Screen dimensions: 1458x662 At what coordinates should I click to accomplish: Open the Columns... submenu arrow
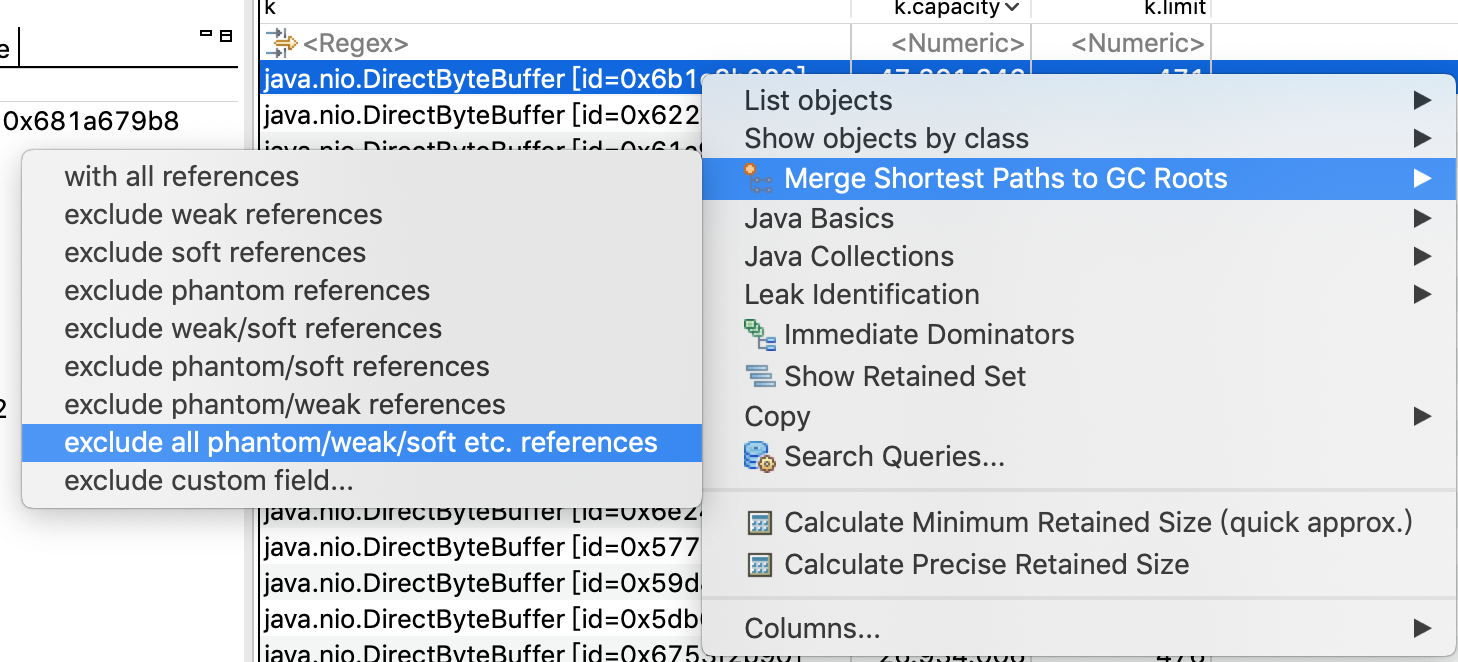pyautogui.click(x=1422, y=629)
